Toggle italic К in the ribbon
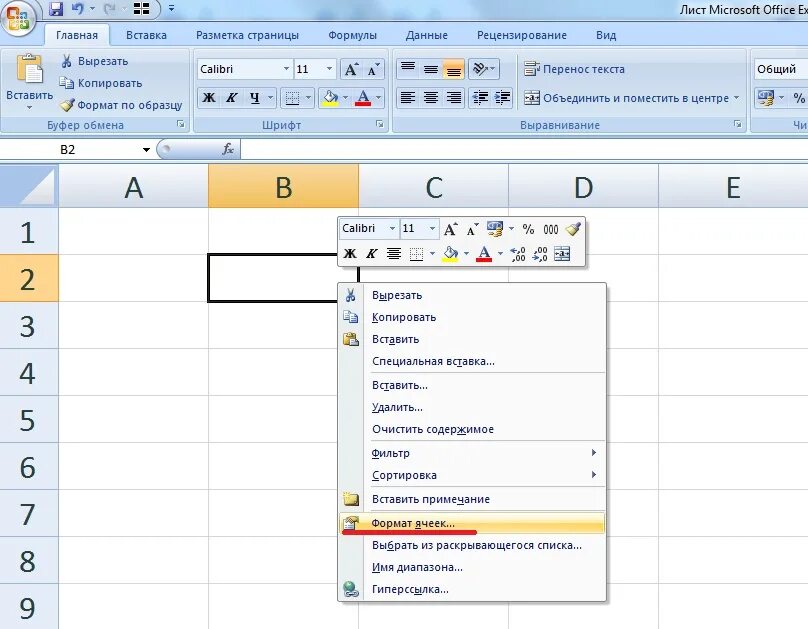Screen dimensions: 808x629 [x=231, y=98]
